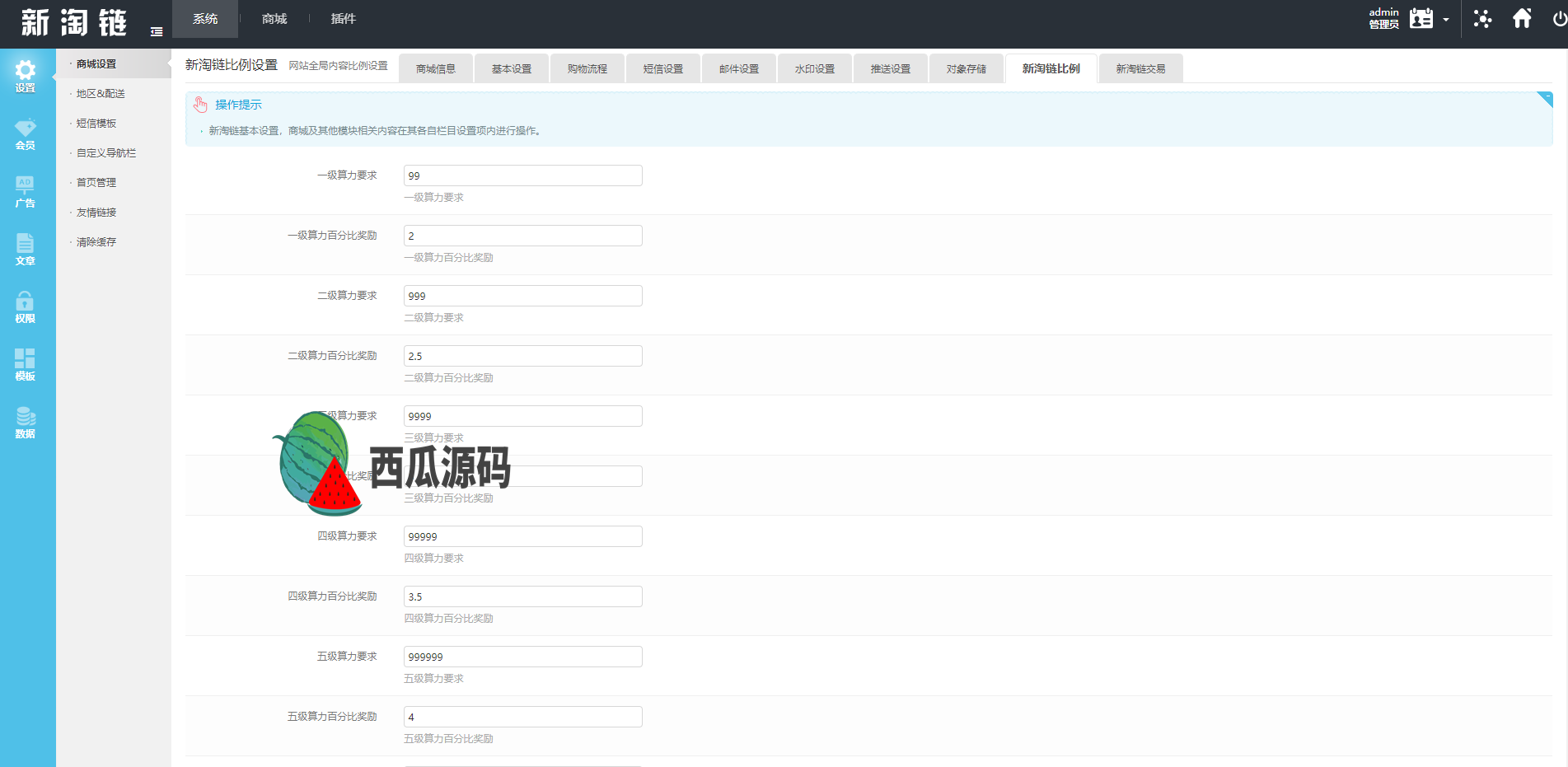
Task: Click the 操作提示 heading text
Action: [x=239, y=105]
